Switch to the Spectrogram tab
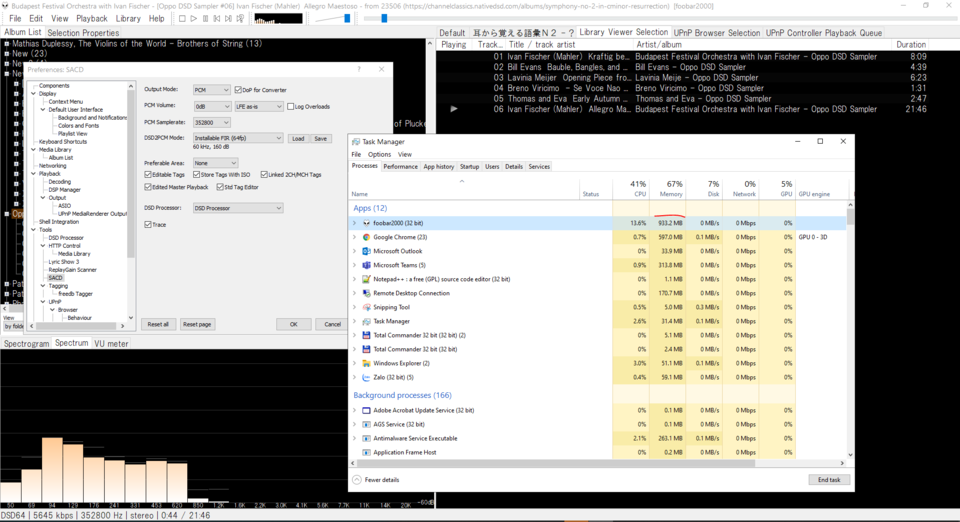This screenshot has width=960, height=522. (26, 344)
